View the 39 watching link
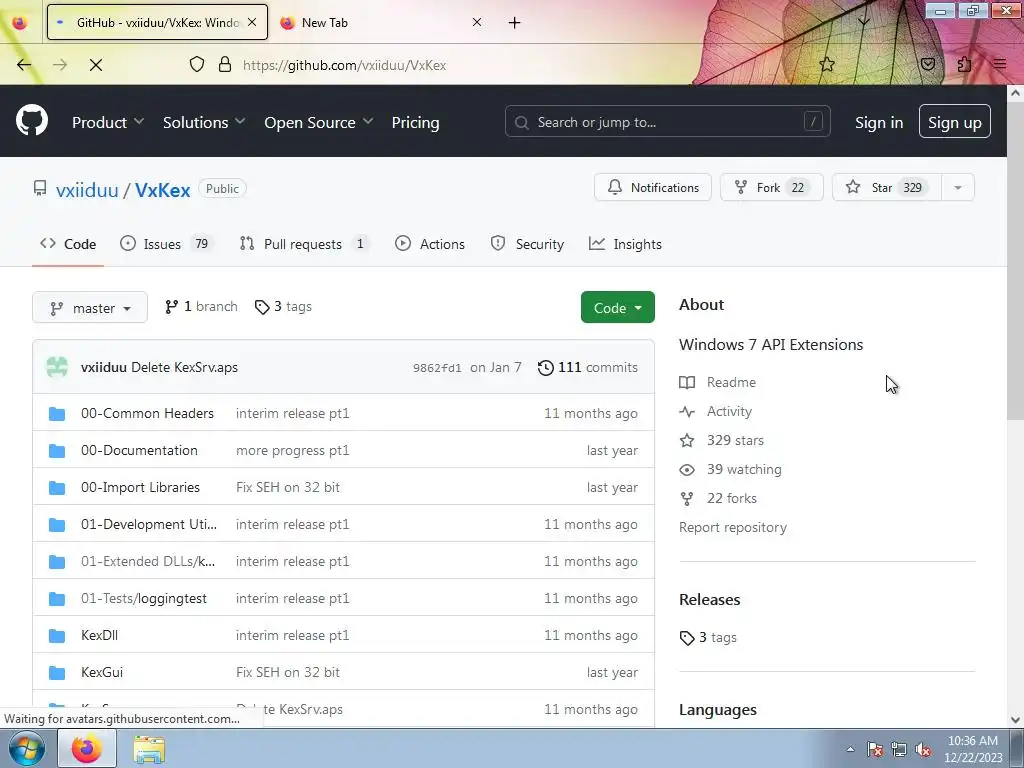 (730, 469)
